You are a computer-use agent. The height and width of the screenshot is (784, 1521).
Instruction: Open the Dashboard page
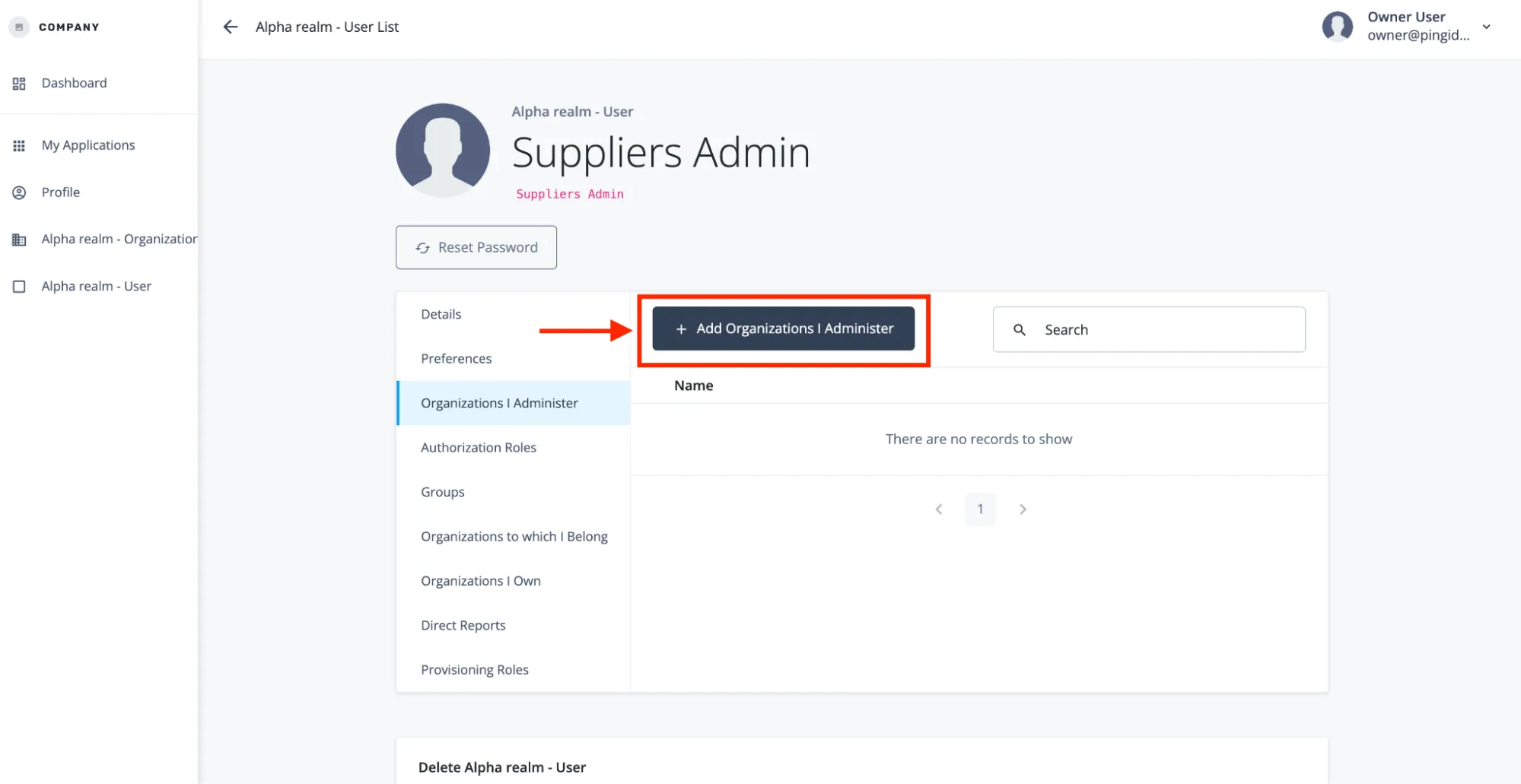pyautogui.click(x=74, y=83)
